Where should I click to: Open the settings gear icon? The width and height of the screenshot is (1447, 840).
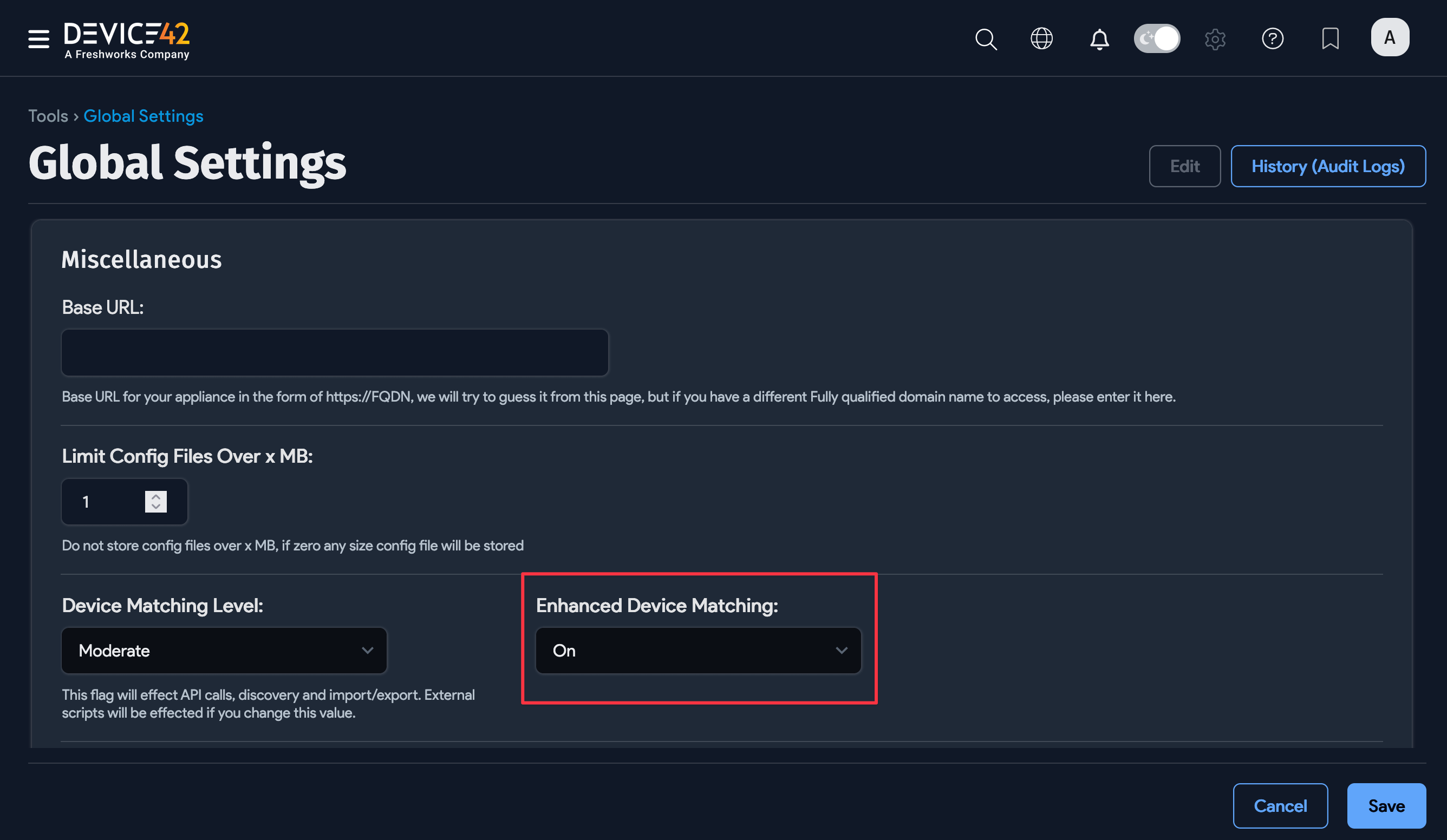click(1216, 38)
